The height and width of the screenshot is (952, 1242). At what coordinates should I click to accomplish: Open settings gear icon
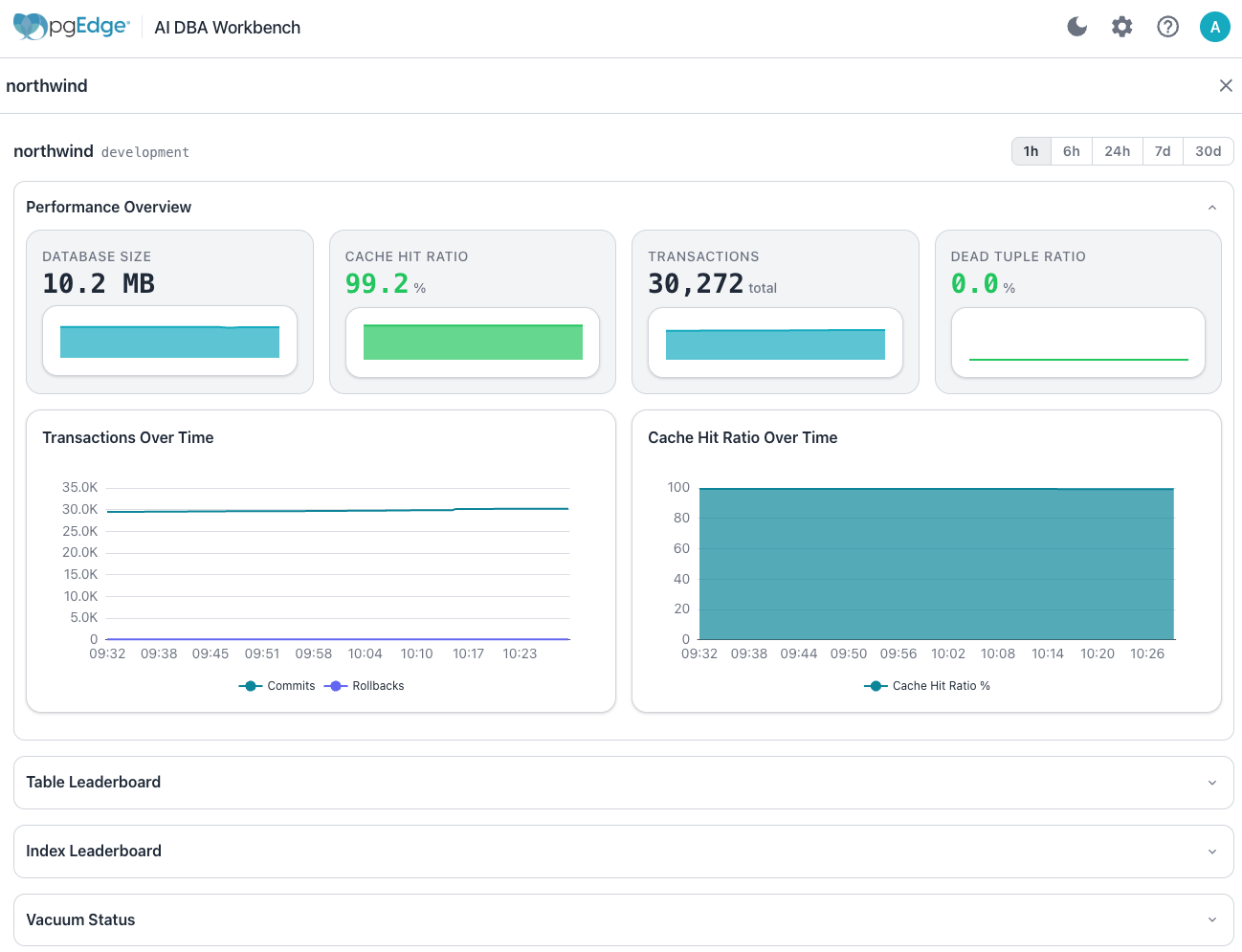click(x=1122, y=27)
